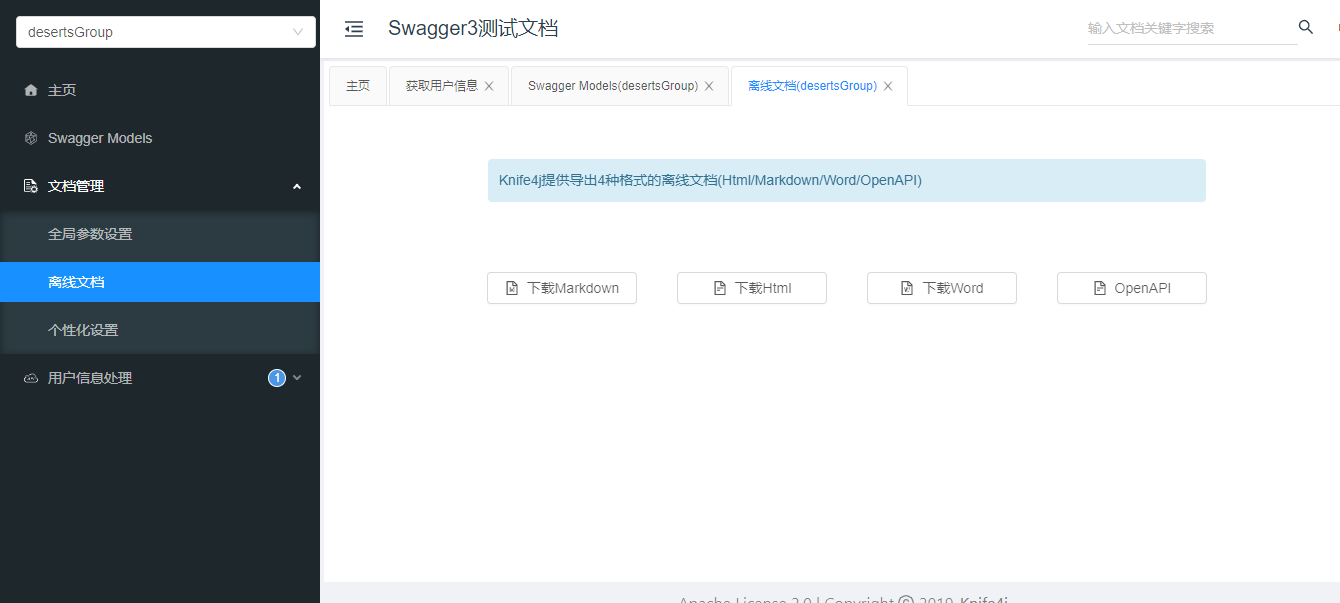Image resolution: width=1340 pixels, height=603 pixels.
Task: Click the cloud icon beside 用户信息处理
Action: click(31, 378)
